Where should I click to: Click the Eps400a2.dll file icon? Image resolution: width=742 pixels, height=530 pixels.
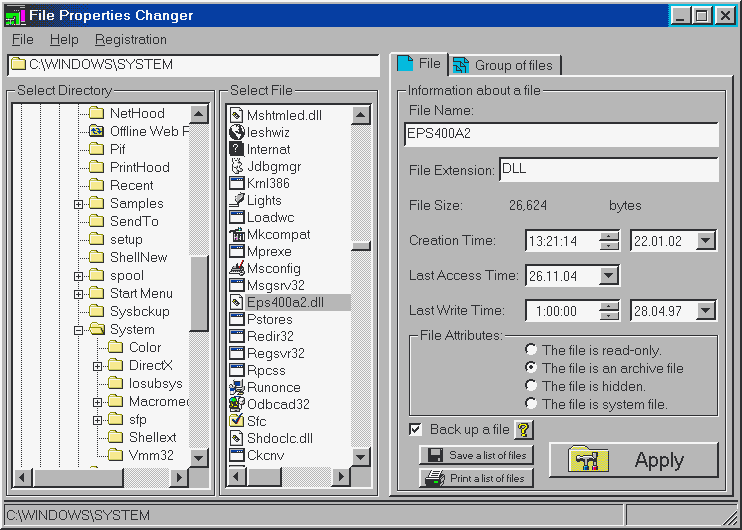[x=236, y=302]
